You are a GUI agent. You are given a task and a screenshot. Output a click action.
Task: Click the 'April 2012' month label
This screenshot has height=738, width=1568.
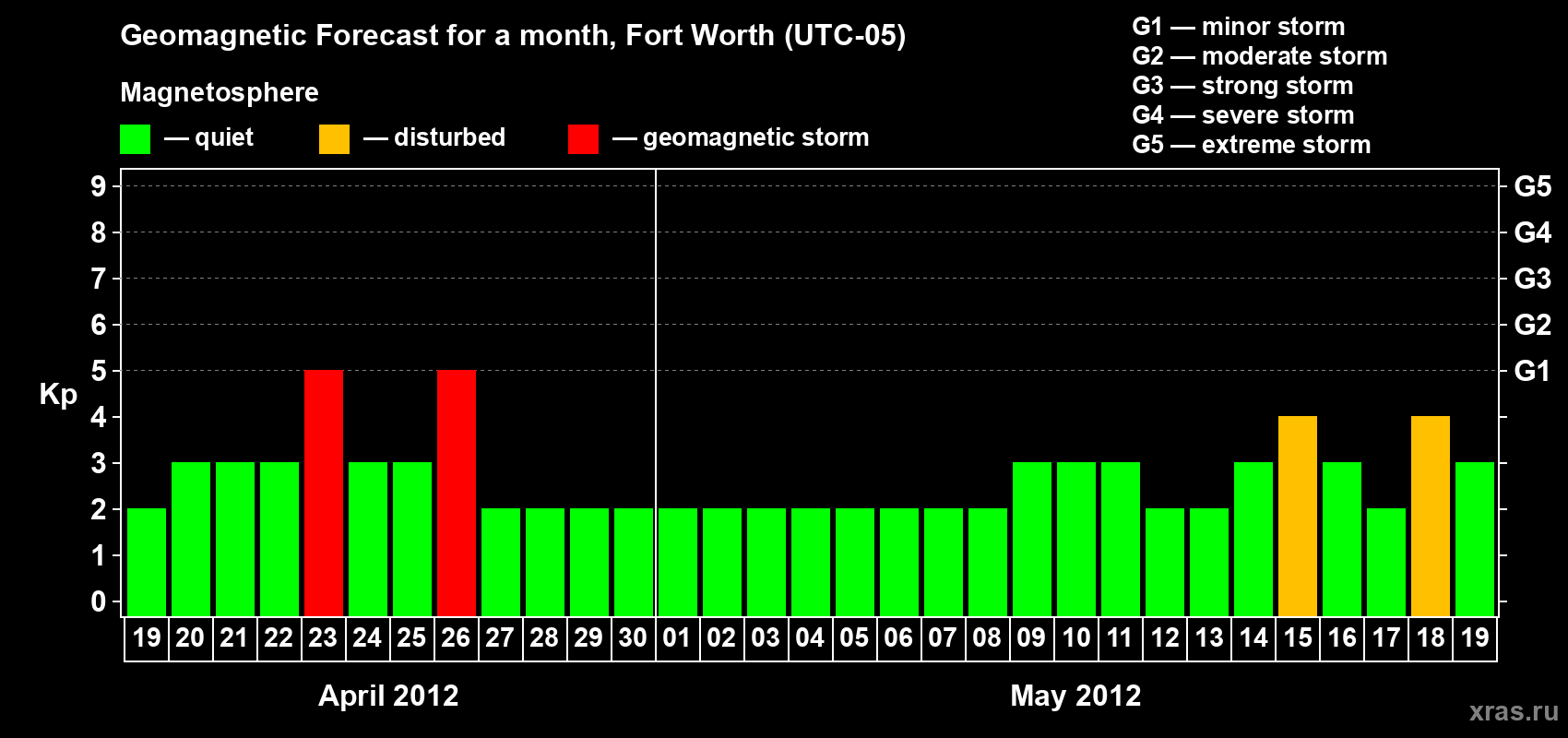(x=388, y=696)
